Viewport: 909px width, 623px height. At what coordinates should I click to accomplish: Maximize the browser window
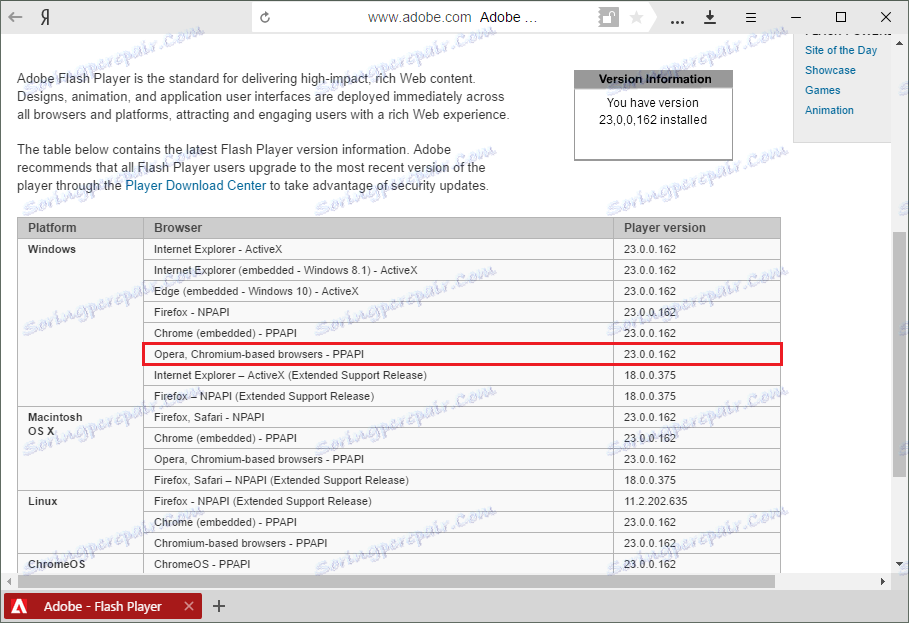click(841, 17)
